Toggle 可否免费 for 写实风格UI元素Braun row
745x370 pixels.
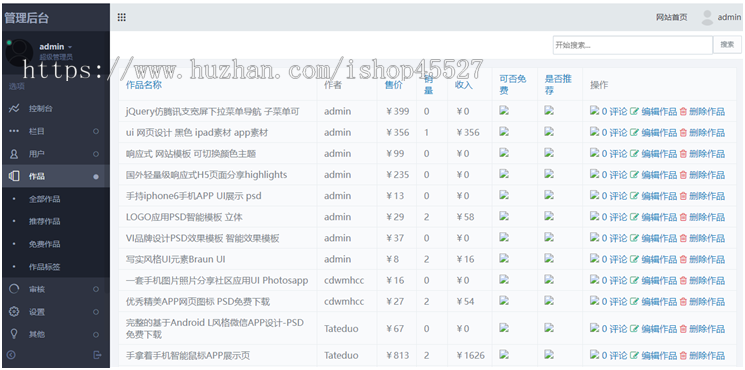click(x=504, y=258)
